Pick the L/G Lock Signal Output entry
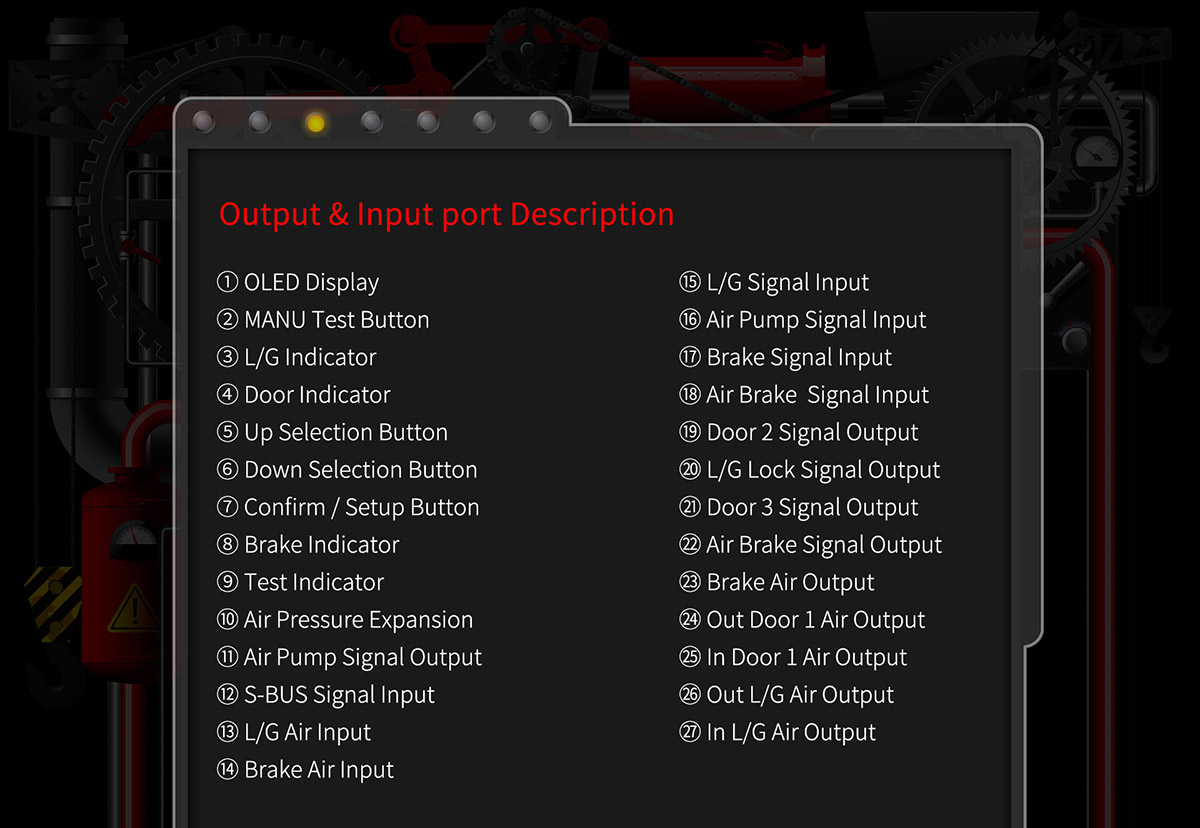1200x828 pixels. (x=810, y=470)
